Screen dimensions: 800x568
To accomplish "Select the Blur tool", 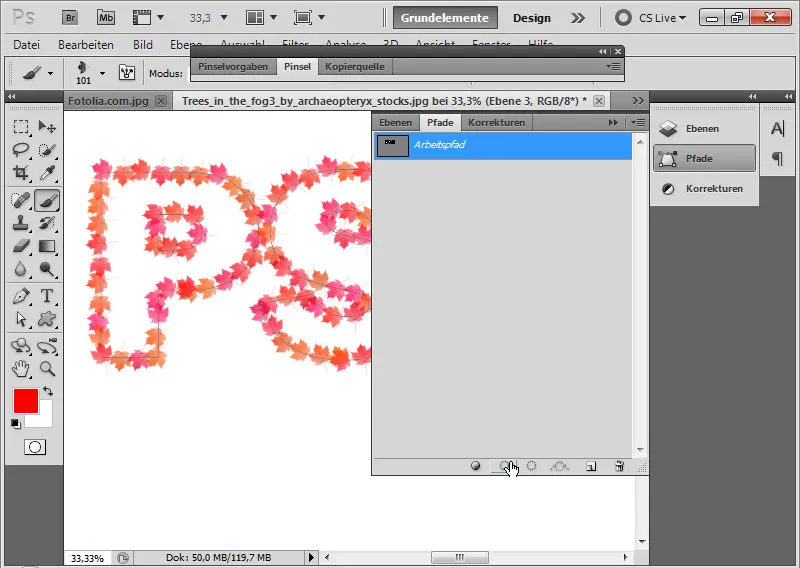I will 21,269.
